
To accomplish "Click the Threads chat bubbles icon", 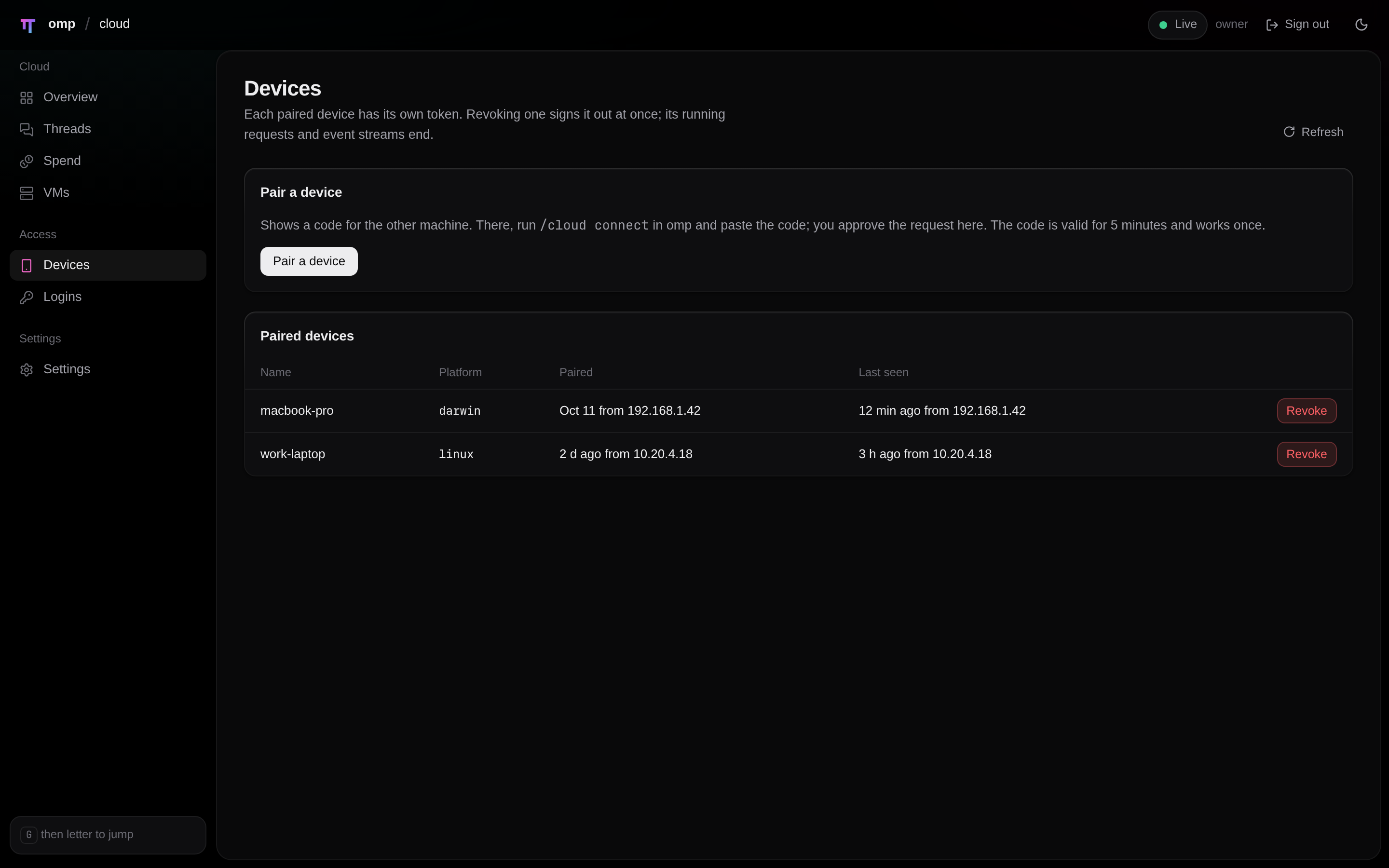I will [27, 130].
